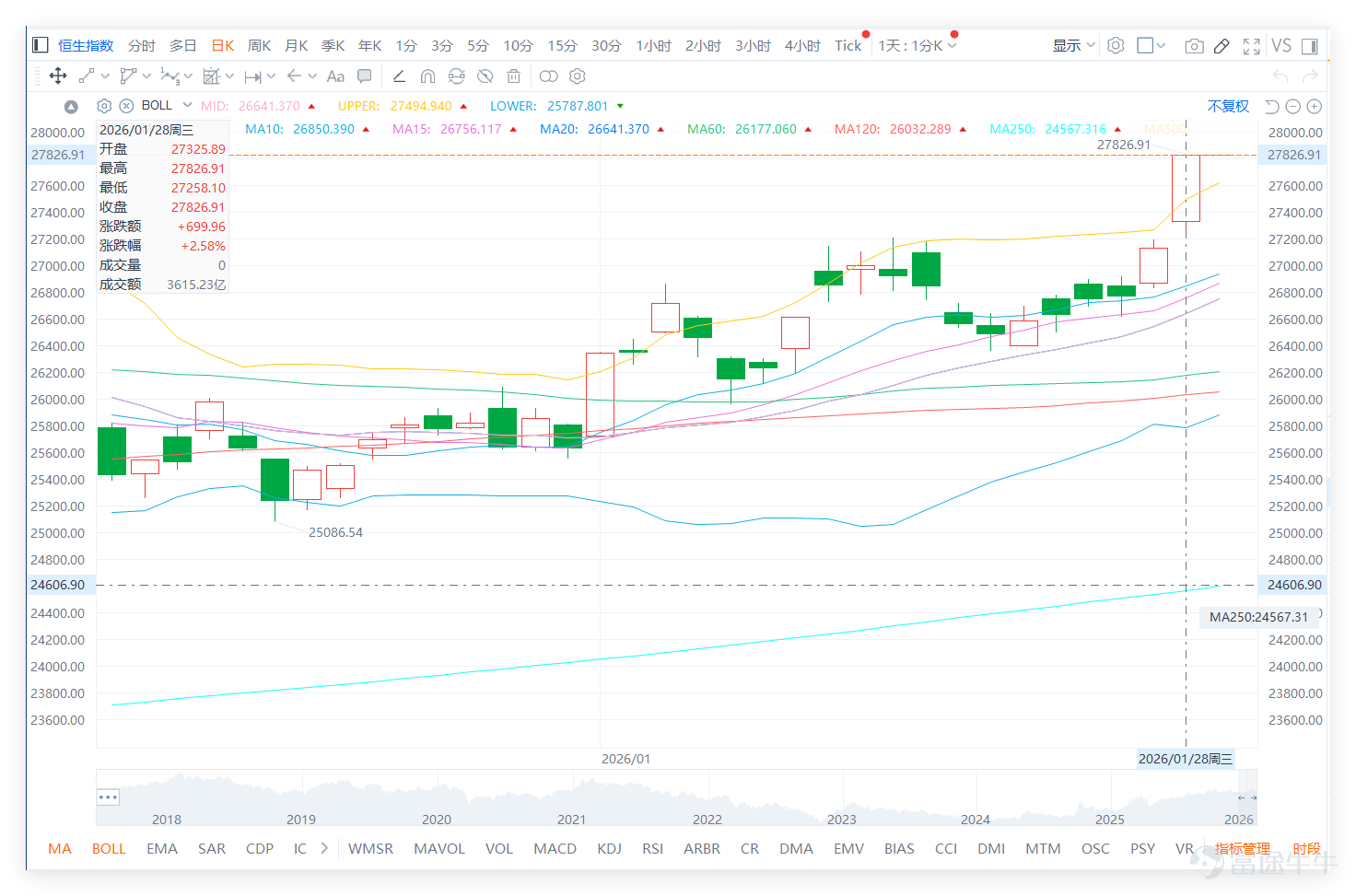Open the line style pencil tool
Image resolution: width=1356 pixels, height=896 pixels.
[399, 76]
